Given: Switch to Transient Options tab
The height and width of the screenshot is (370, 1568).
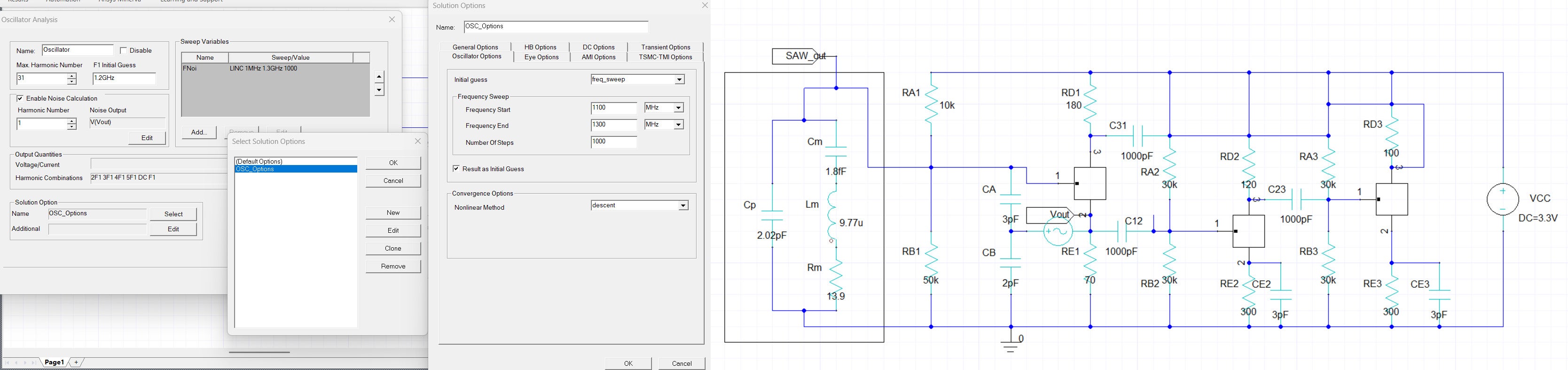Looking at the screenshot, I should tap(665, 47).
